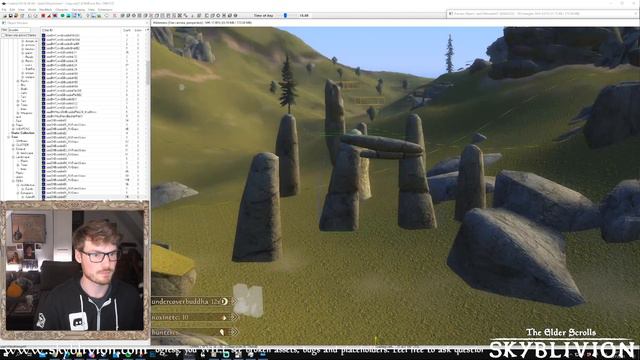Focus the Object Window filter field
This screenshot has width=640, height=360.
[x=19, y=30]
